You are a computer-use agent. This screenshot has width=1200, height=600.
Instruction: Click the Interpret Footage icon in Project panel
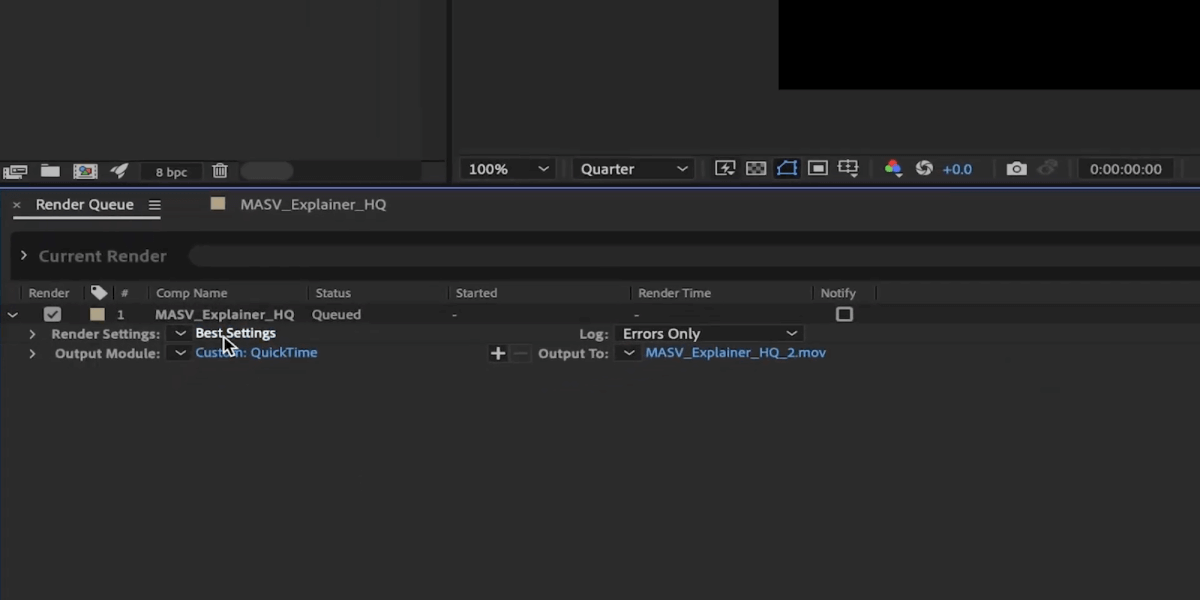click(15, 171)
